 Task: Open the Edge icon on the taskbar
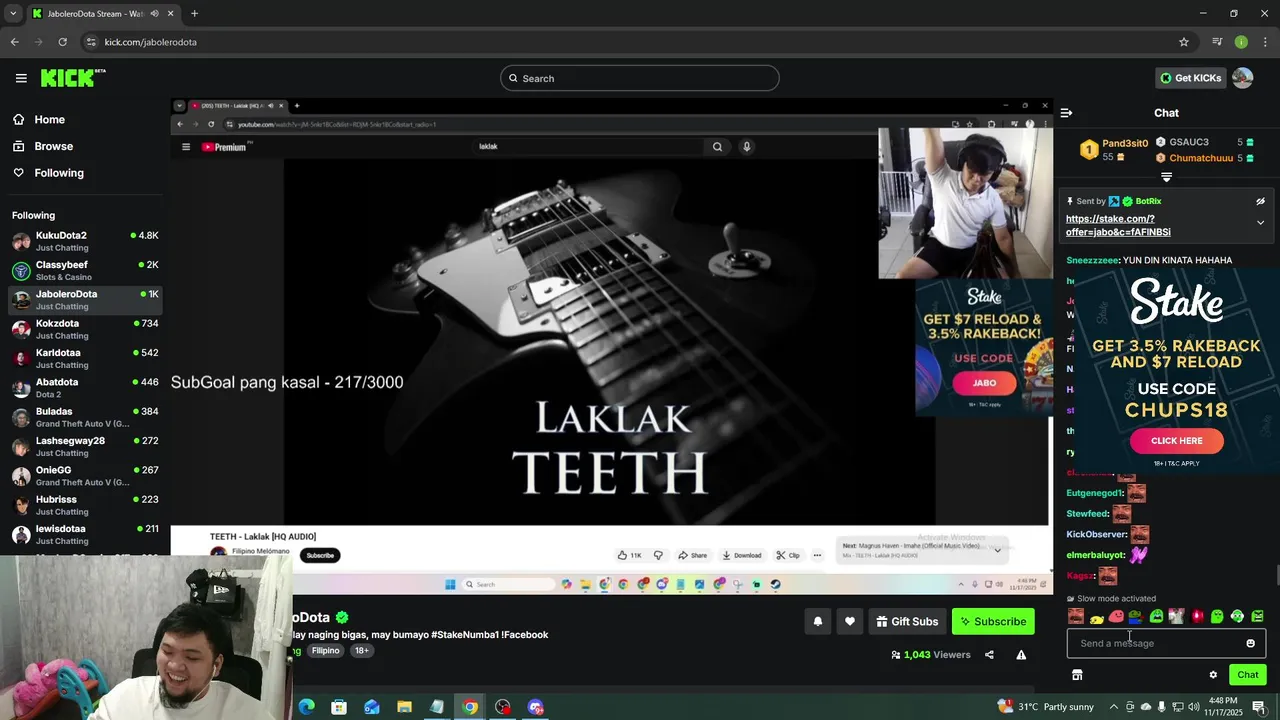point(306,707)
